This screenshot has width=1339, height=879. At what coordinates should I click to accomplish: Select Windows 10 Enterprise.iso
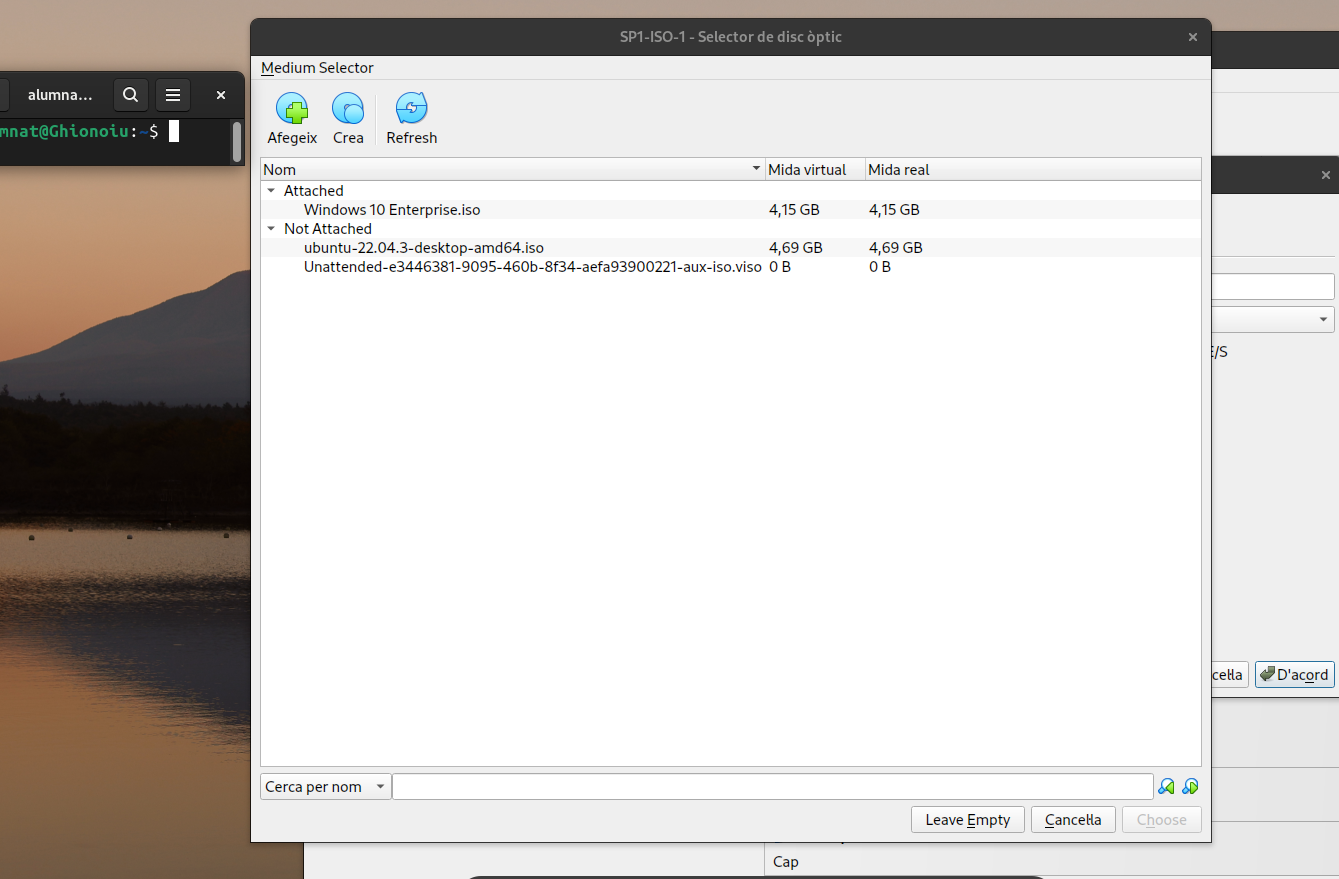tap(392, 210)
